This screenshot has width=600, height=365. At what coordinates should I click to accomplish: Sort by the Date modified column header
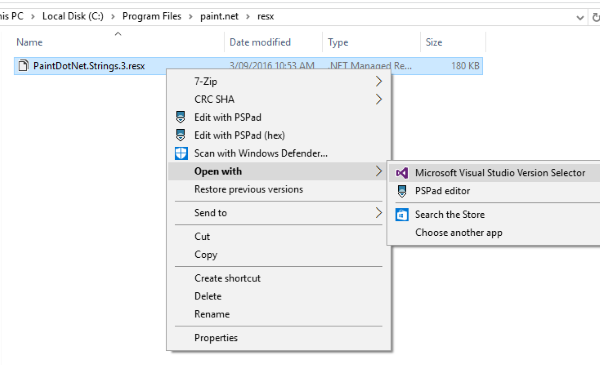(x=273, y=42)
